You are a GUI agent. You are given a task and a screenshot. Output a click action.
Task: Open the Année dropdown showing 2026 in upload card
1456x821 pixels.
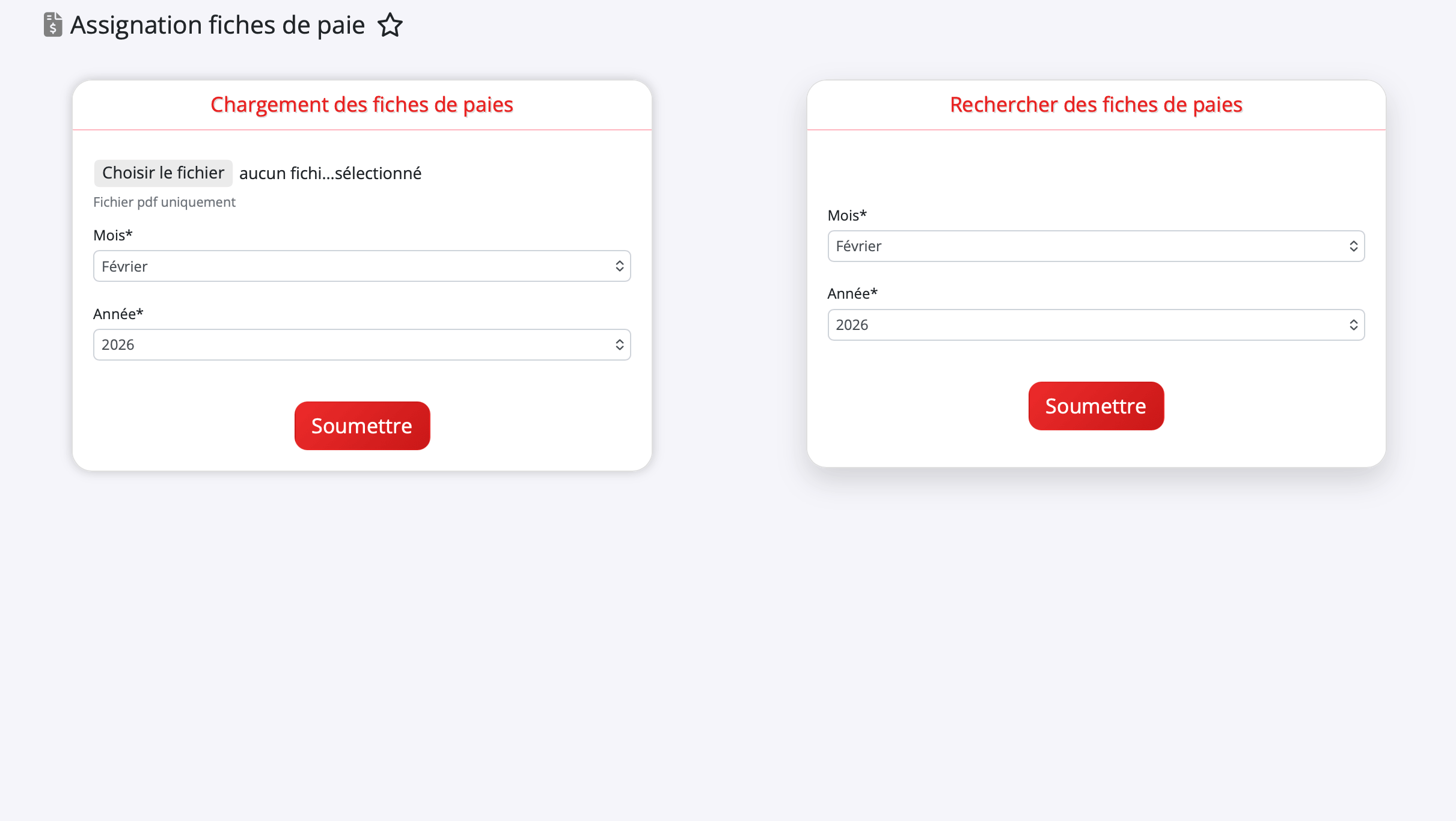click(361, 344)
